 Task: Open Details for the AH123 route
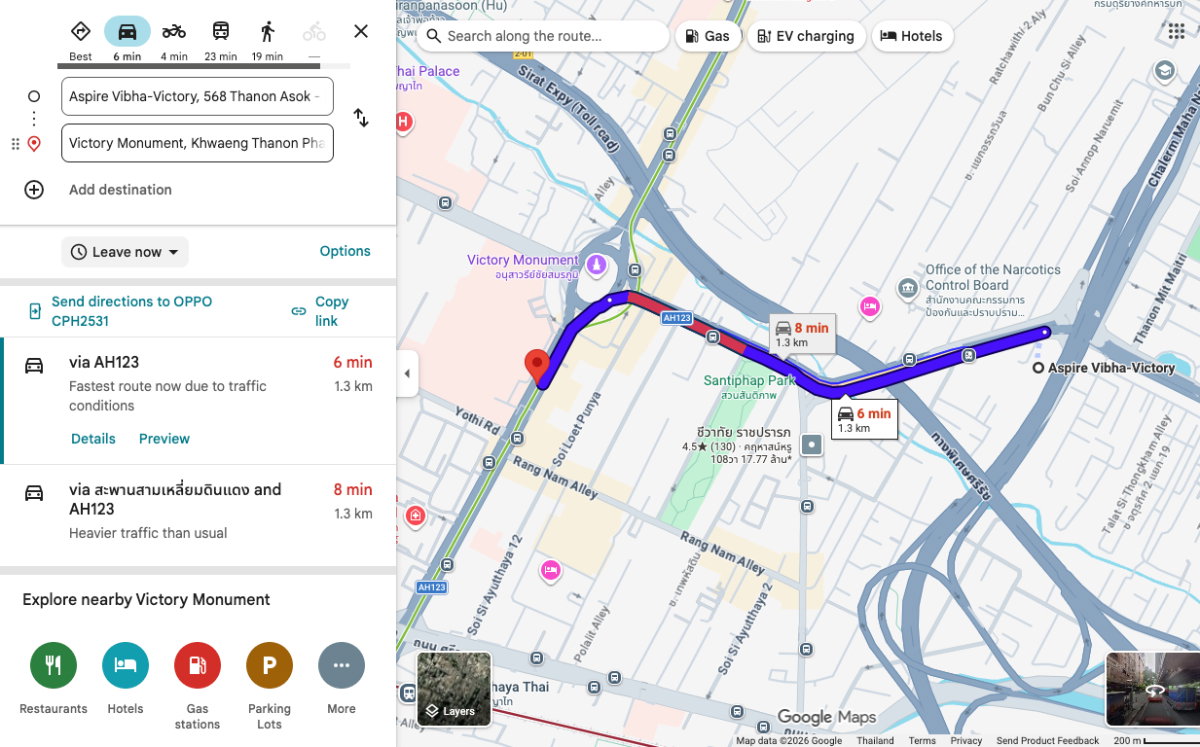[93, 439]
